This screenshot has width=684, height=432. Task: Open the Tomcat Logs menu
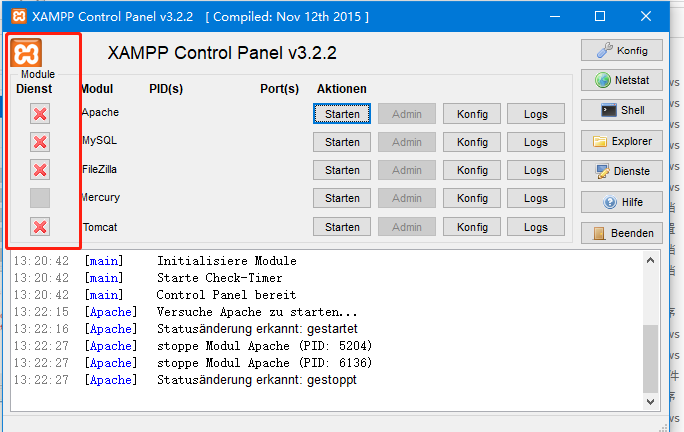click(x=536, y=227)
